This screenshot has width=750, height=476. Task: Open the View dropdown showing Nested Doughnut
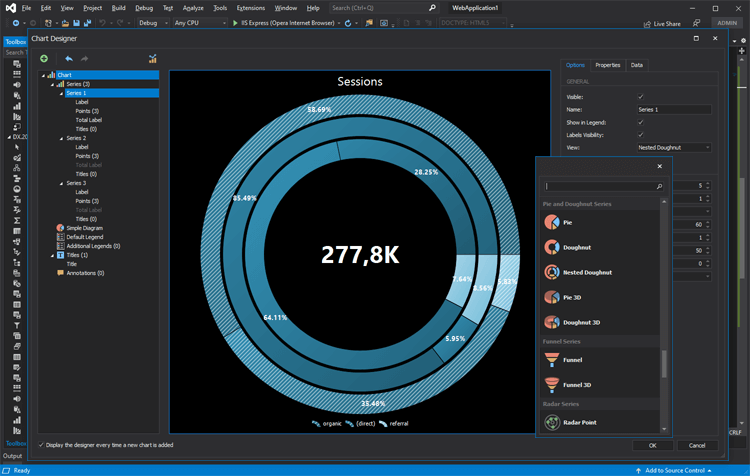(673, 147)
